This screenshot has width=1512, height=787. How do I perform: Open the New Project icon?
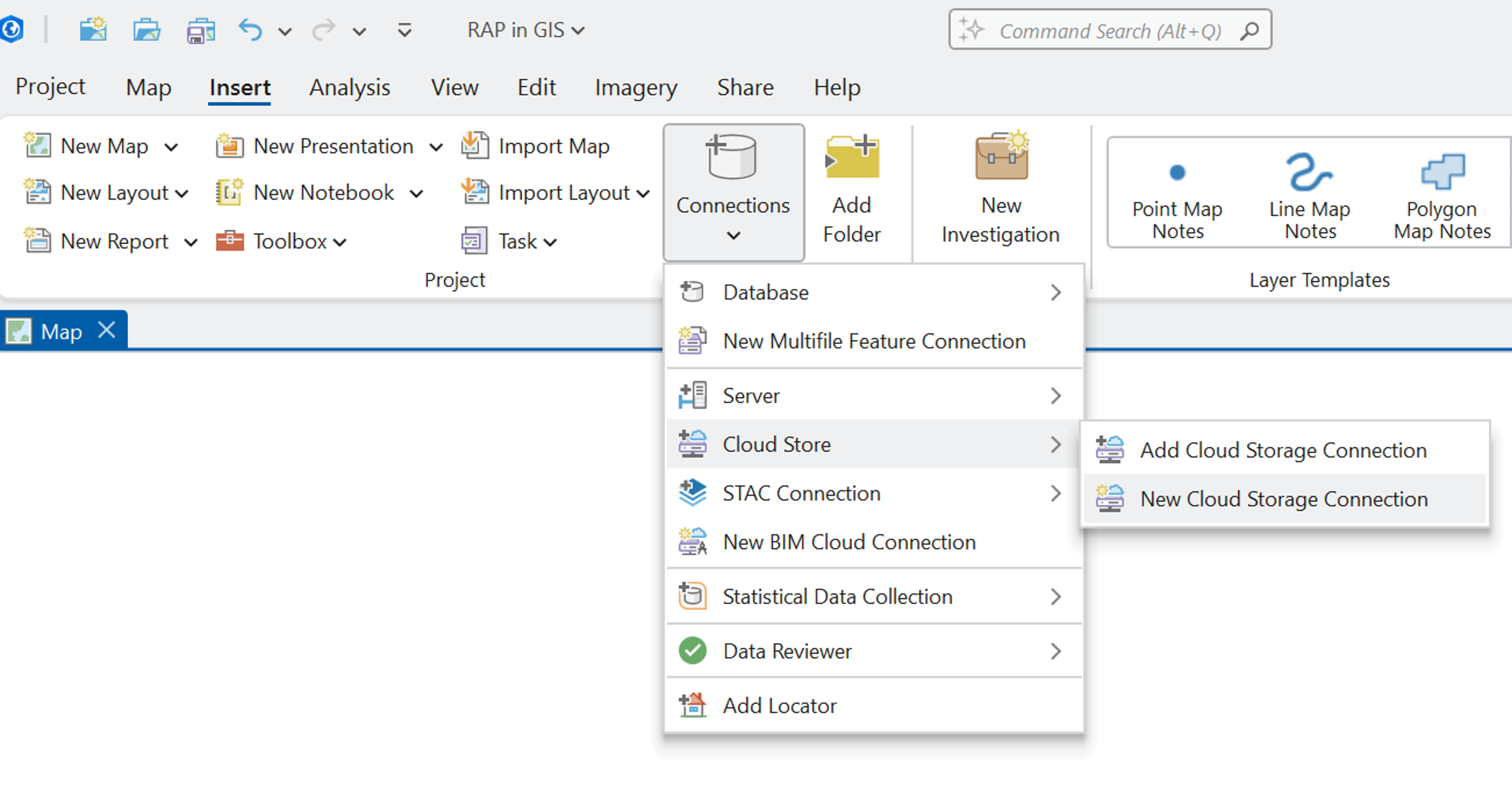click(x=93, y=30)
